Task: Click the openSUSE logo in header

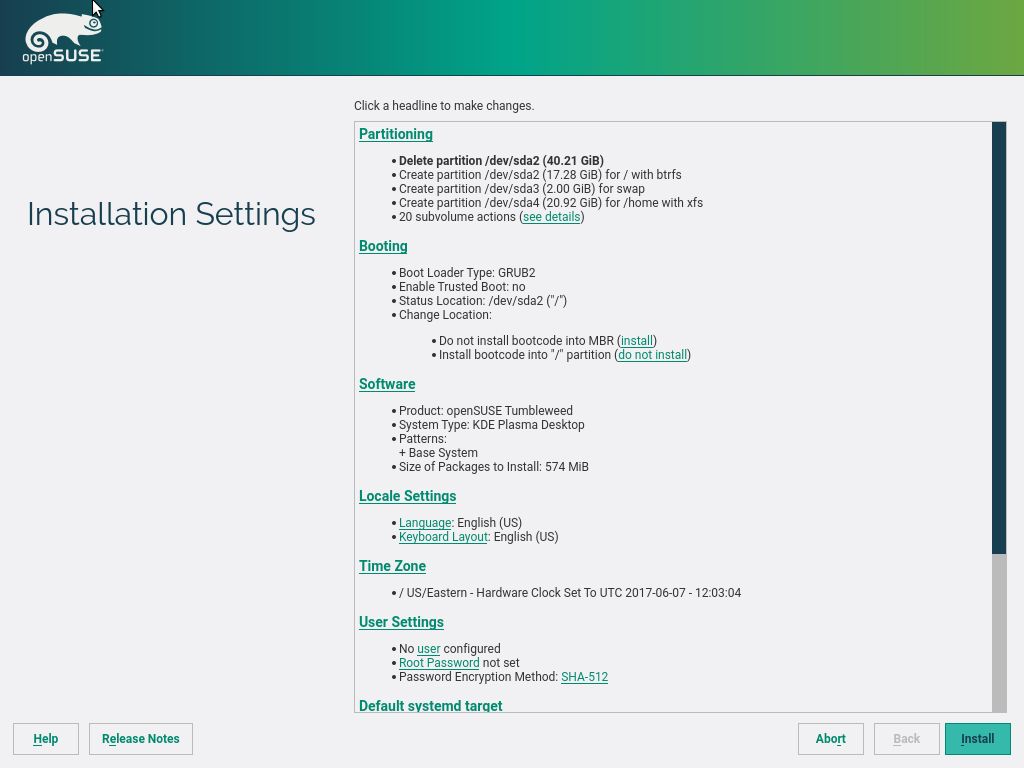Action: 62,39
